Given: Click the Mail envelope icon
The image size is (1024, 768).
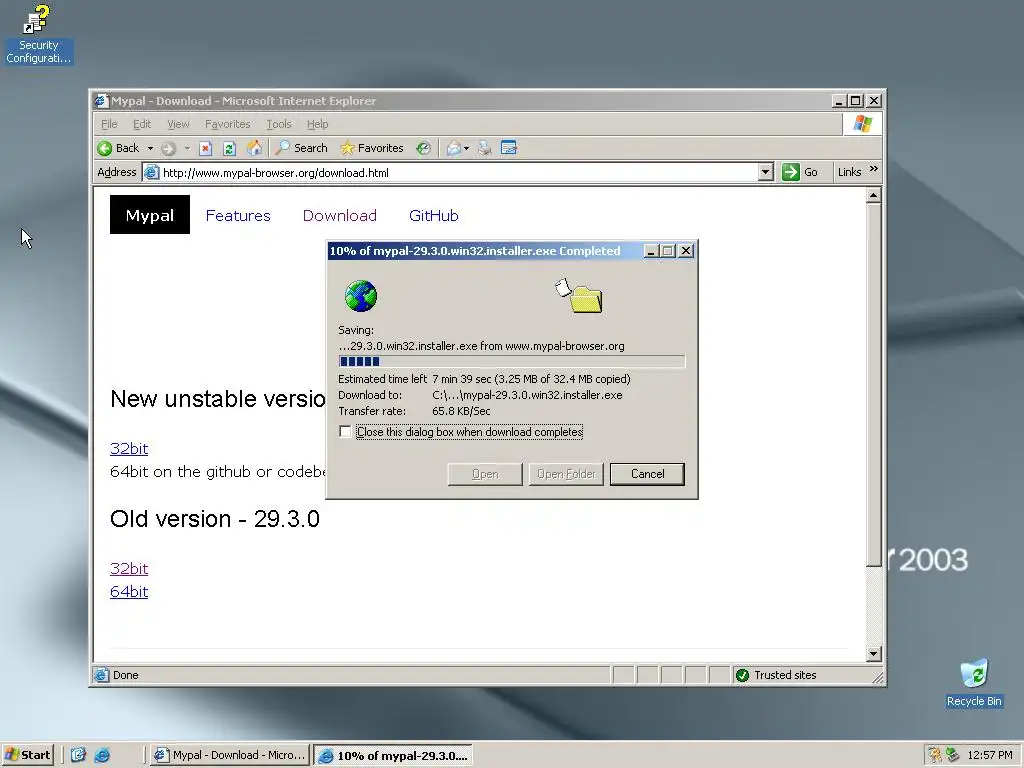Looking at the screenshot, I should 454,148.
